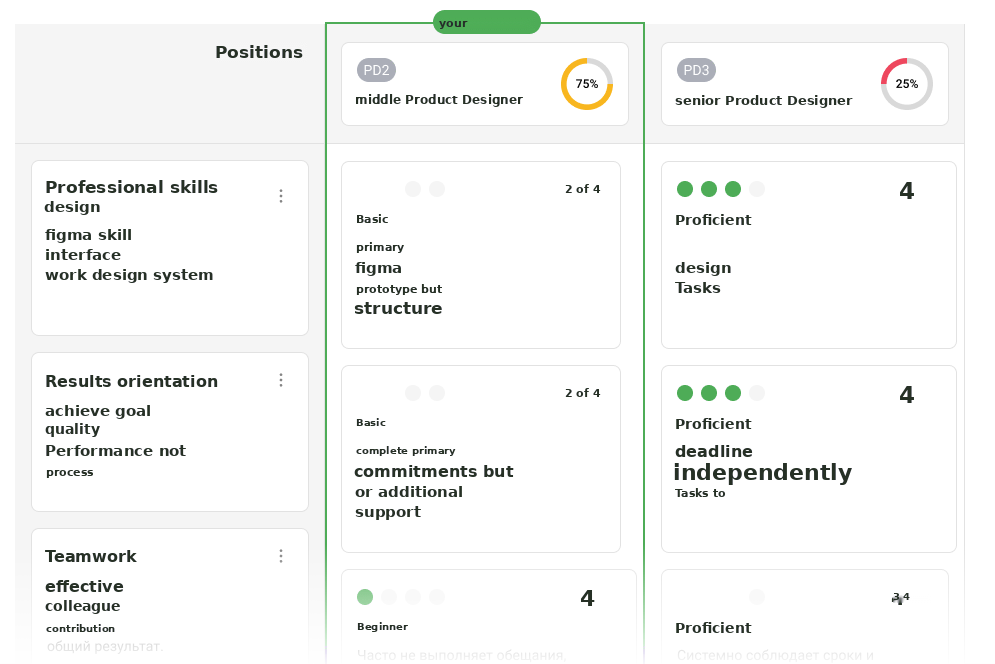Click the 75% progress ring
Screen dimensions: 995x664
coord(587,84)
